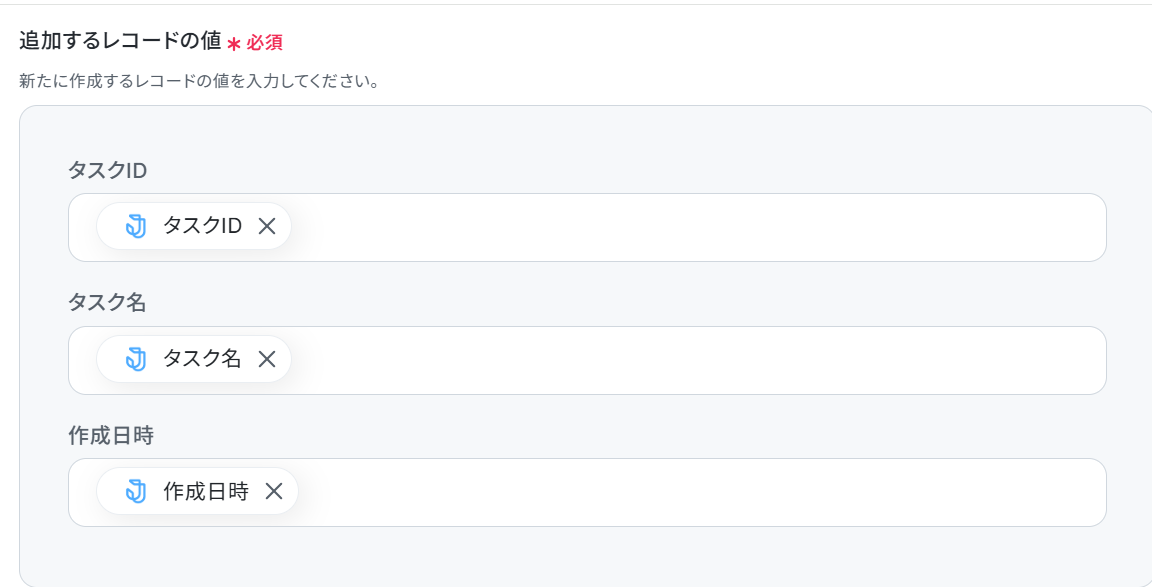Select the タスクID chip text
This screenshot has width=1152, height=587.
point(203,226)
